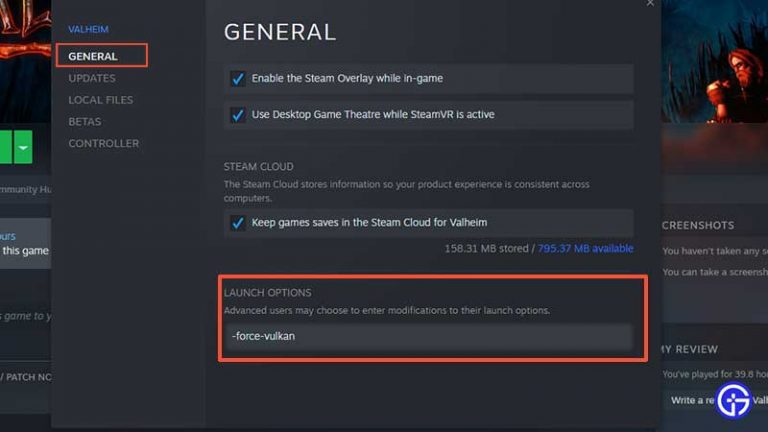Disable Keep games saves in Steam Cloud
The height and width of the screenshot is (432, 768).
(238, 222)
